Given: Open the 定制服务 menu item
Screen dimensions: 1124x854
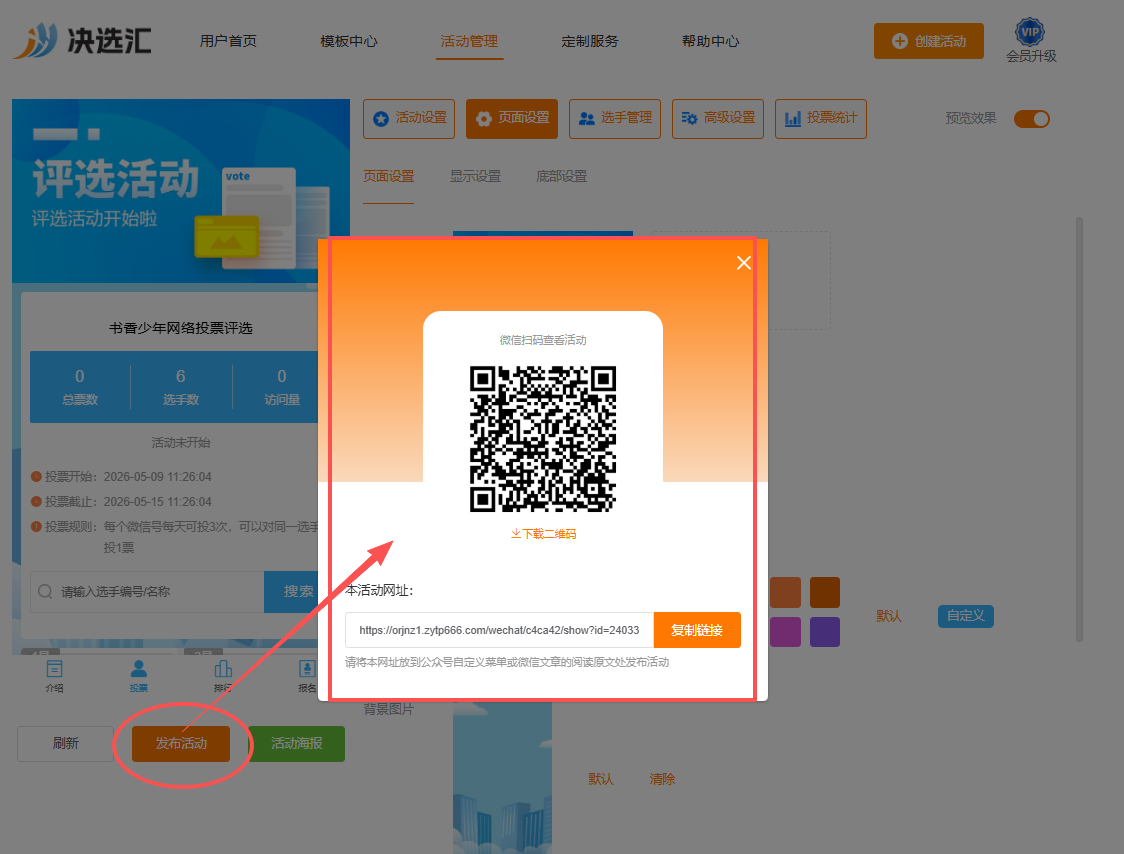Looking at the screenshot, I should tap(589, 42).
